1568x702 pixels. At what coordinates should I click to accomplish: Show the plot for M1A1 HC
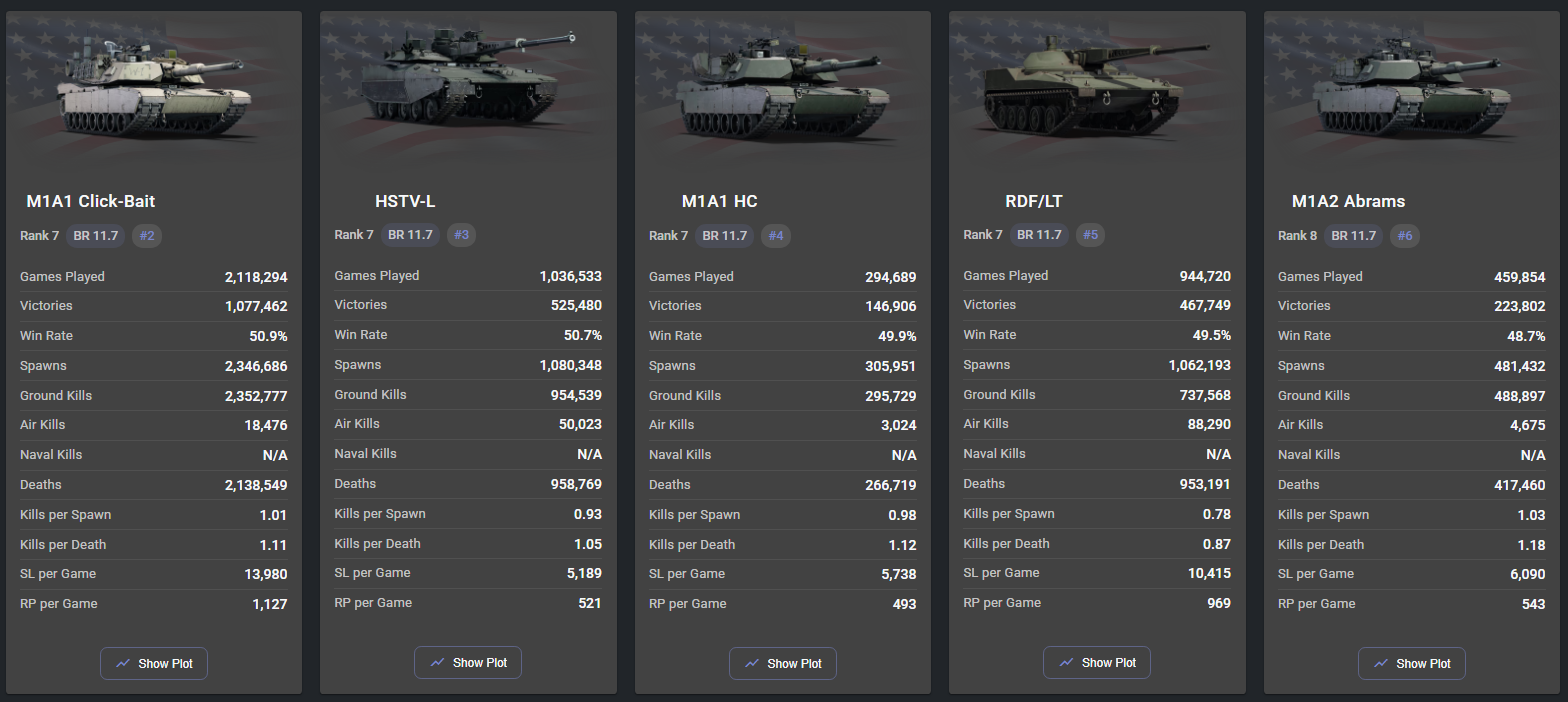(783, 663)
